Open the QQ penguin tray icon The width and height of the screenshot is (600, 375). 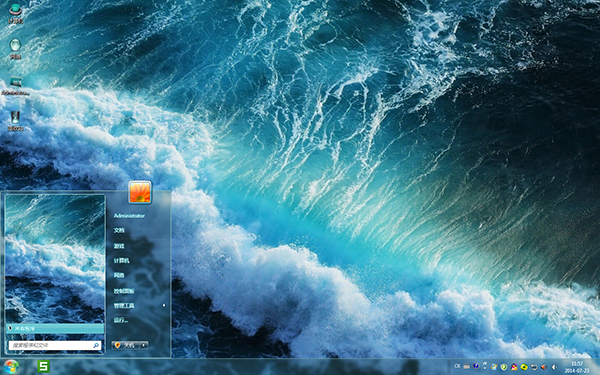tap(514, 367)
